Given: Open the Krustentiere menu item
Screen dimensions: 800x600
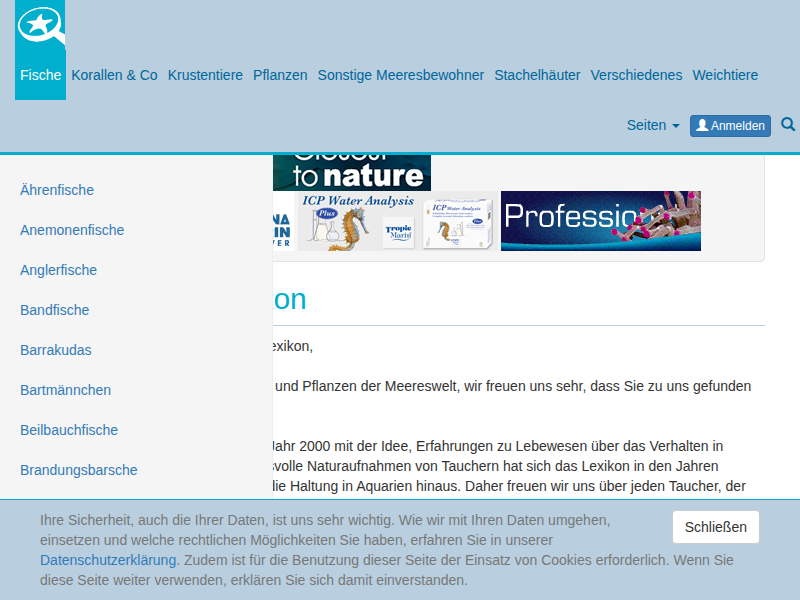Looking at the screenshot, I should pos(205,75).
